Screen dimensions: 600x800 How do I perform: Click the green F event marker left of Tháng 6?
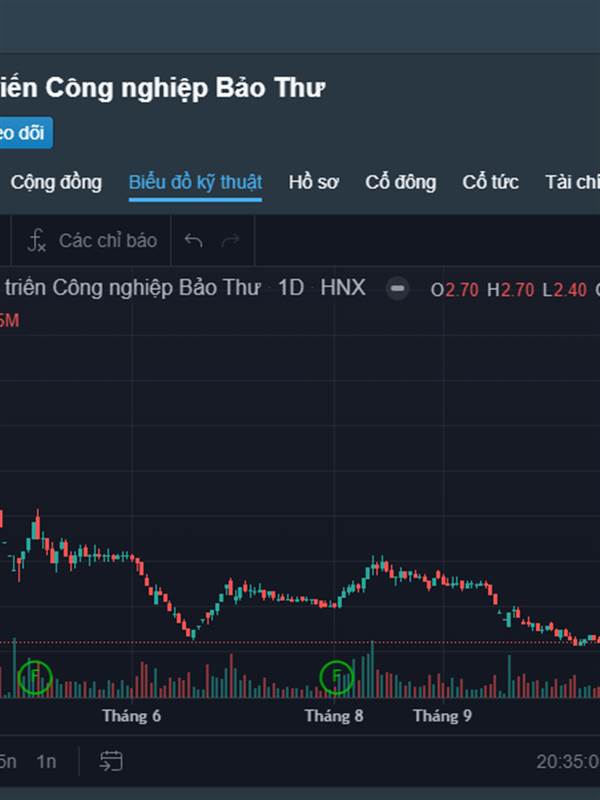(35, 677)
